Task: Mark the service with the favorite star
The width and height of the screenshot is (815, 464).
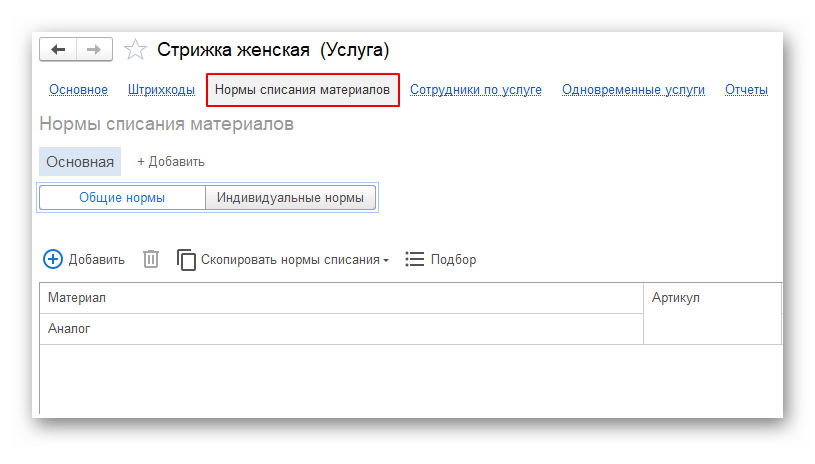Action: [x=135, y=50]
